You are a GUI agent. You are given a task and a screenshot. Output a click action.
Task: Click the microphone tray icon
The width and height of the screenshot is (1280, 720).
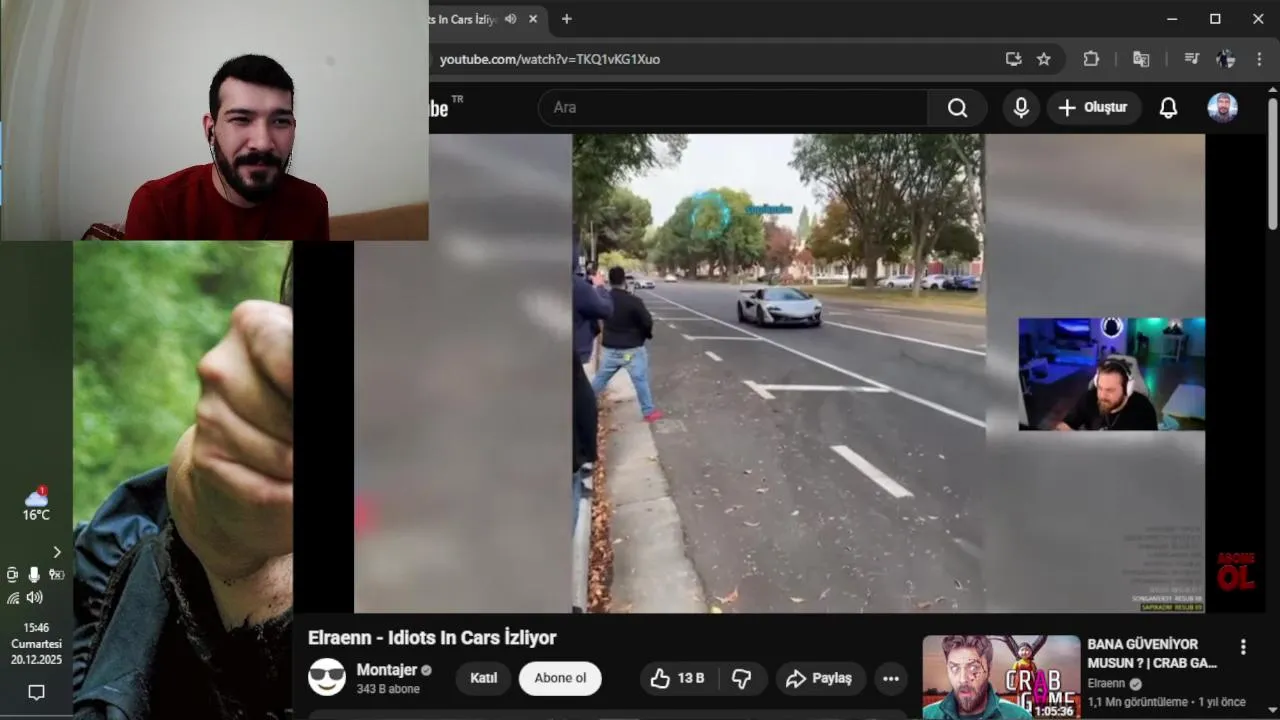click(x=34, y=575)
